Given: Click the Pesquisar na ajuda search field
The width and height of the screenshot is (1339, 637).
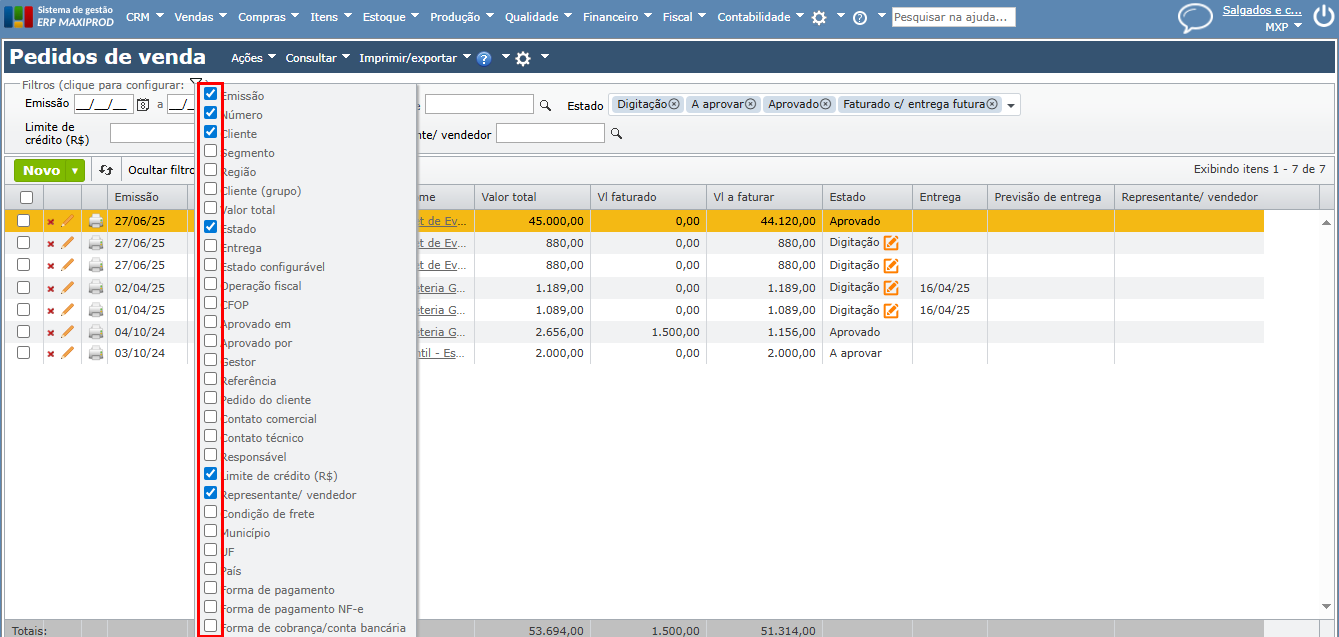Looking at the screenshot, I should point(953,17).
